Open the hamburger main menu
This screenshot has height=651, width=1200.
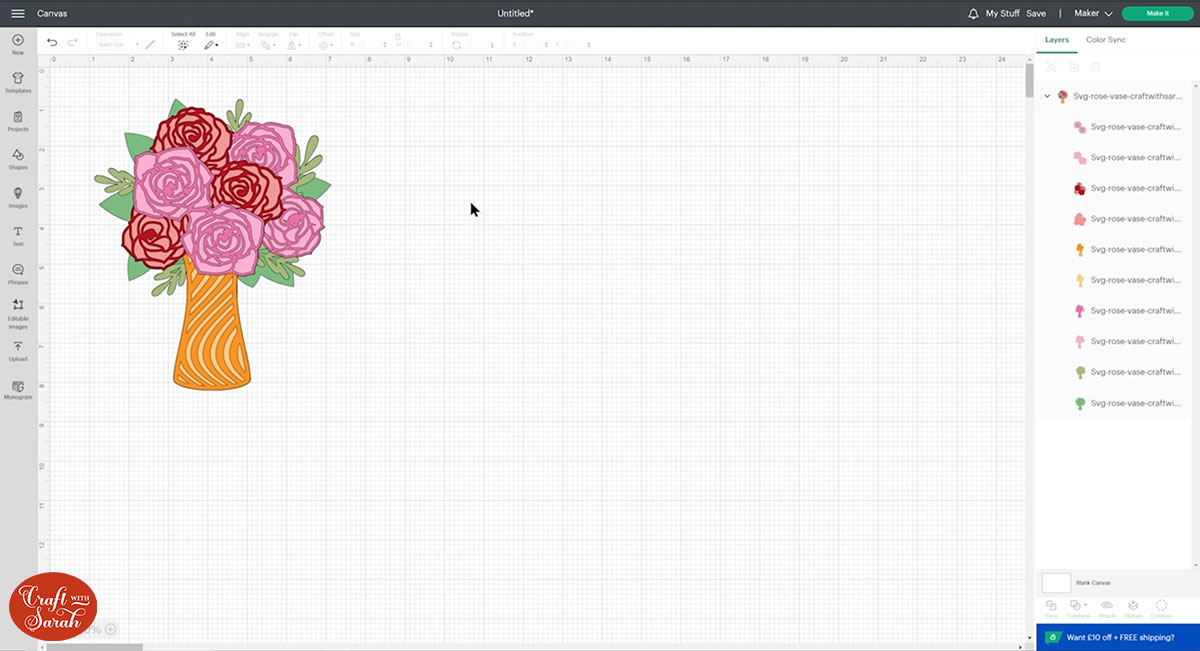pyautogui.click(x=18, y=14)
